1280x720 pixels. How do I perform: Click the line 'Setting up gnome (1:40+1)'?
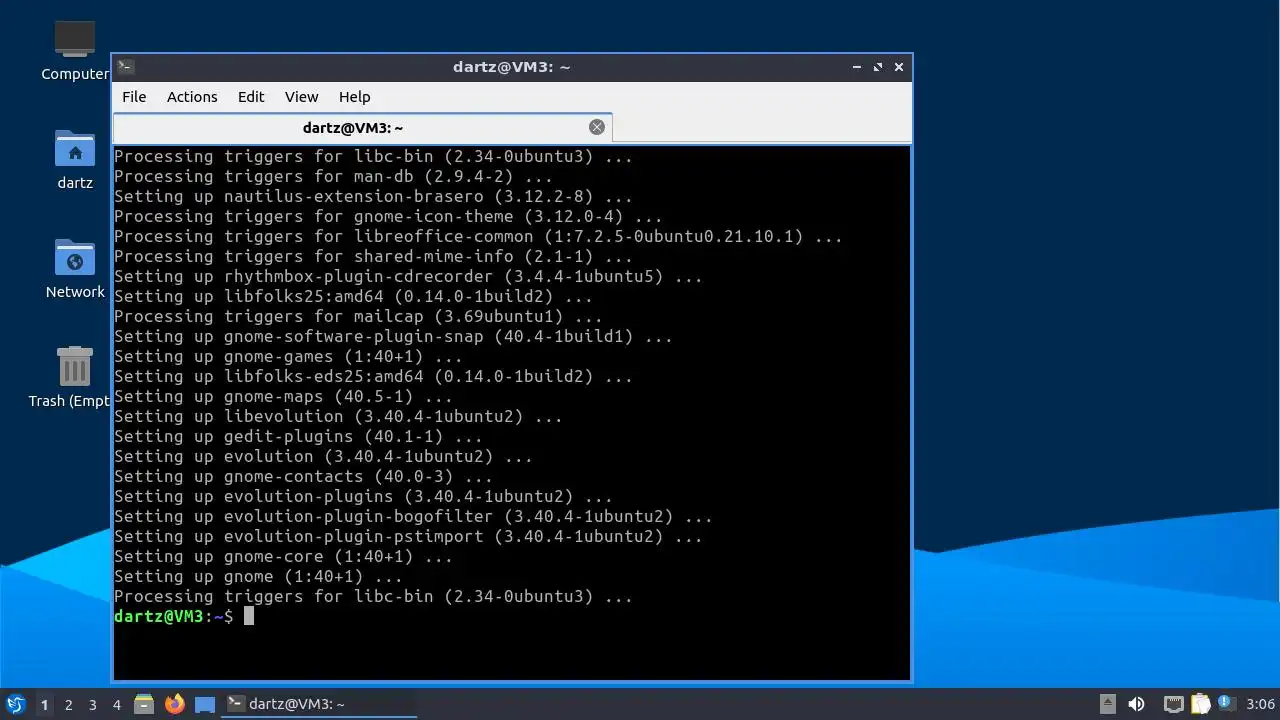[258, 576]
